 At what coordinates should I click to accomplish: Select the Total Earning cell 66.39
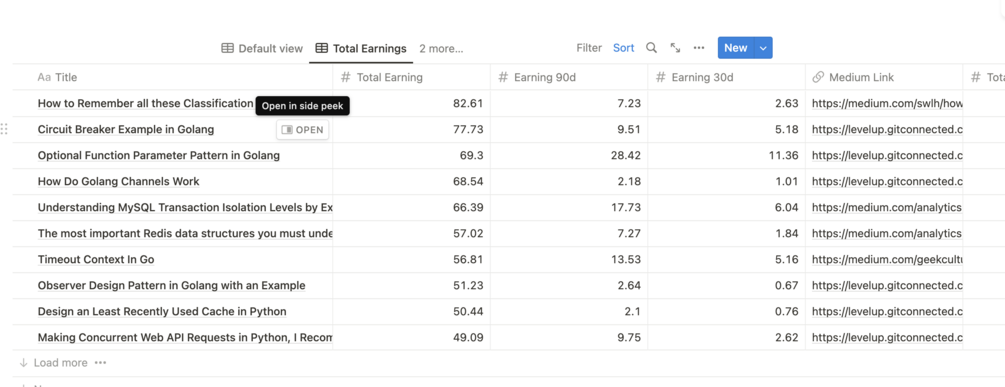411,208
